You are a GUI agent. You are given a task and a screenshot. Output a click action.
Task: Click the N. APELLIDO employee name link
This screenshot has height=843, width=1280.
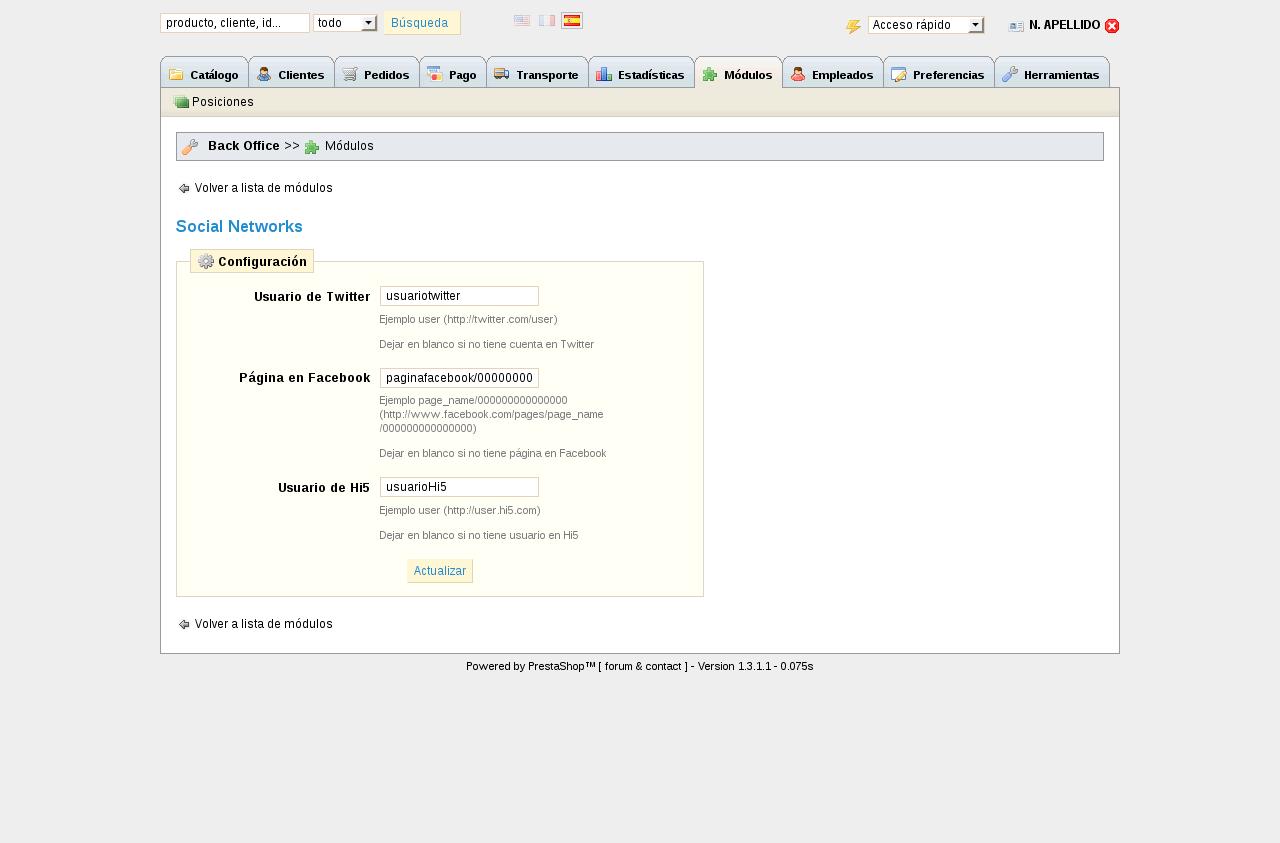1064,25
